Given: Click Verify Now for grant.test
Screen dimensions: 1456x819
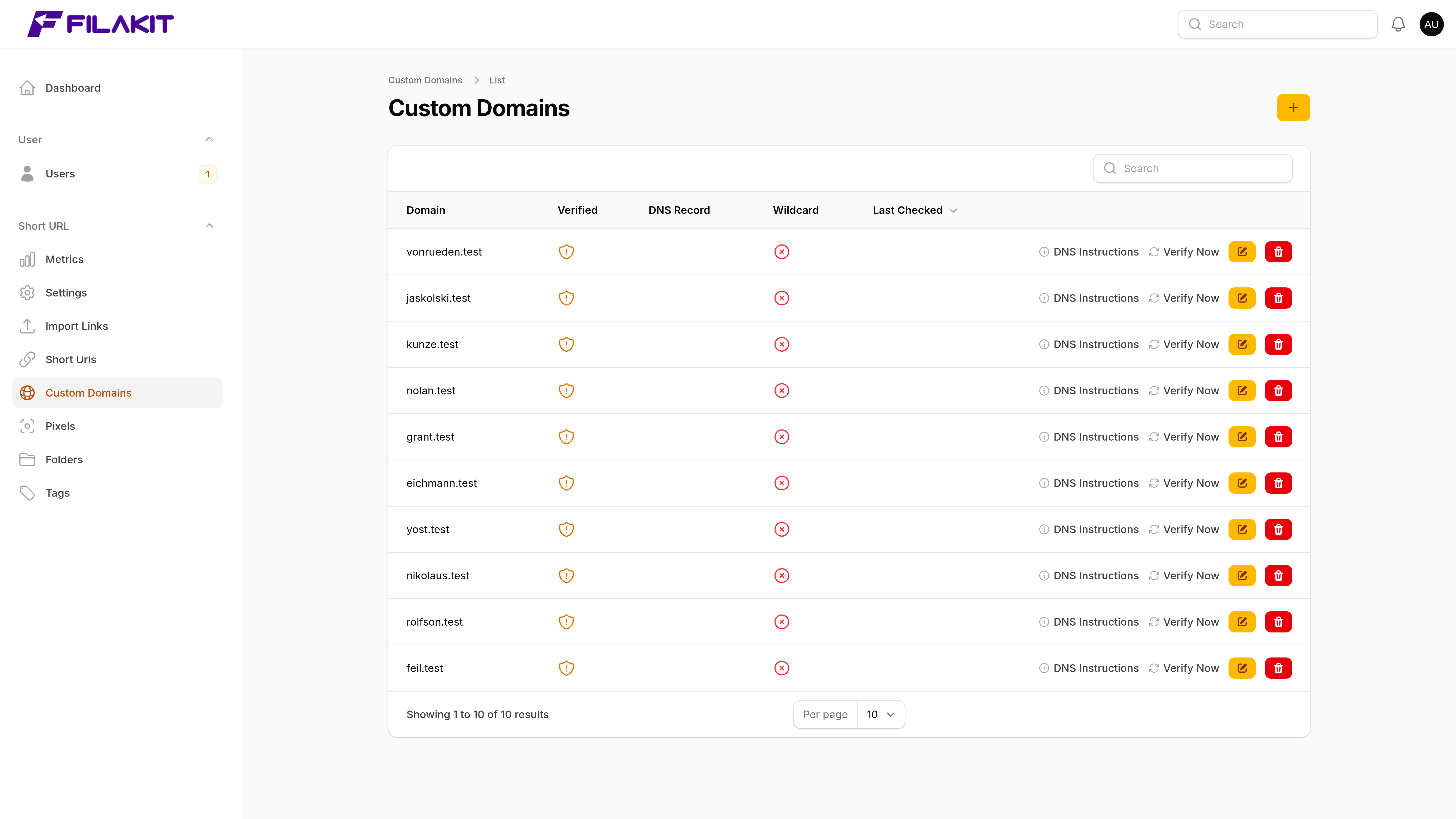Looking at the screenshot, I should pos(1184,437).
